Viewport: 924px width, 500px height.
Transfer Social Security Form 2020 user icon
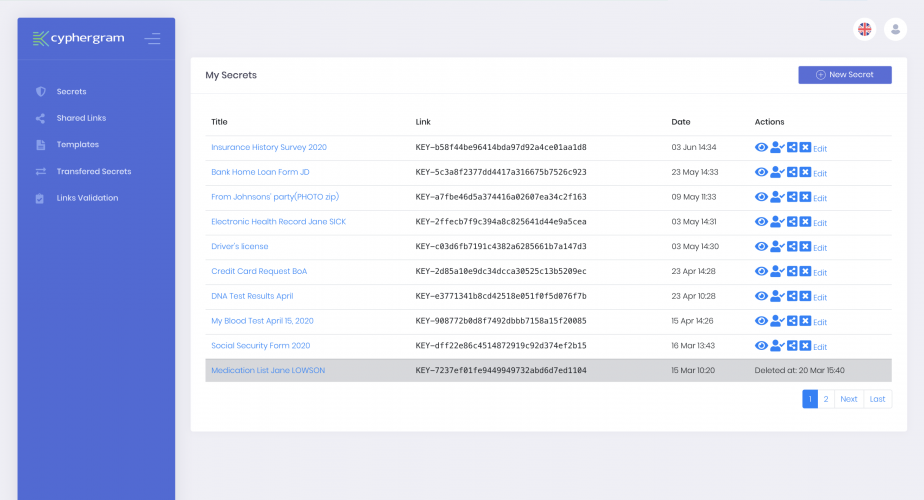777,346
